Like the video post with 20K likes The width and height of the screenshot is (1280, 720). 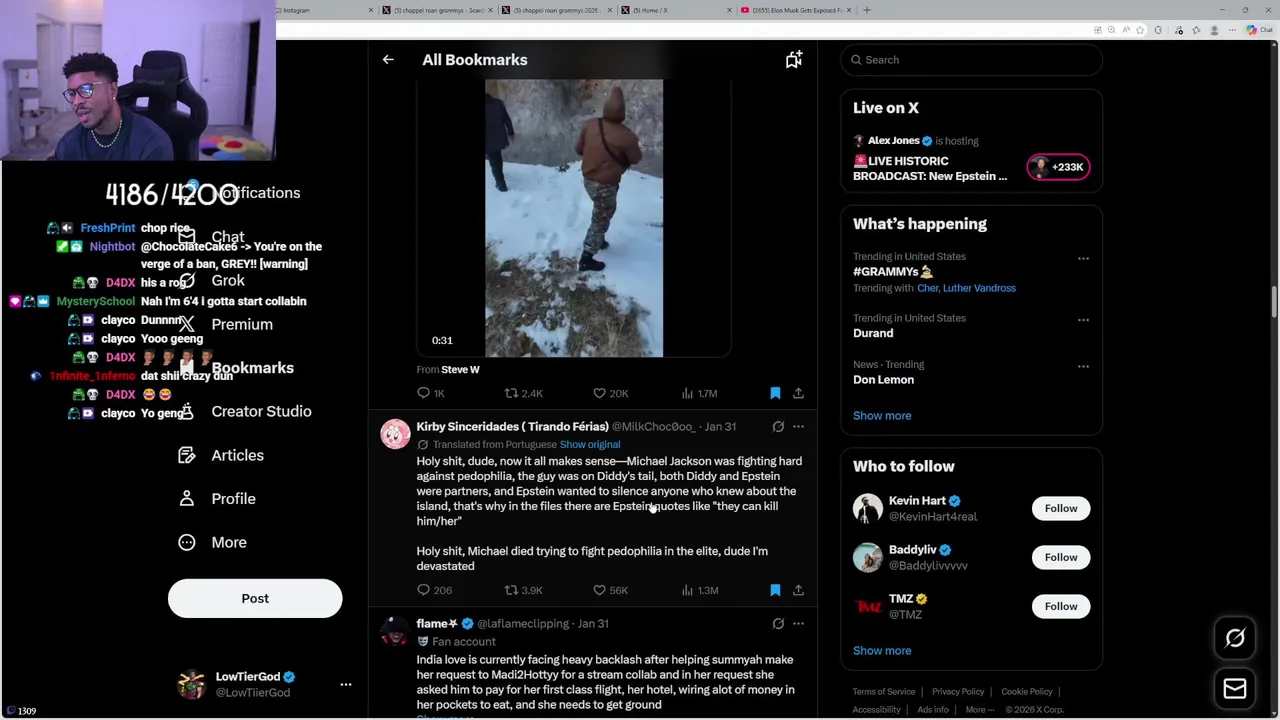point(610,394)
